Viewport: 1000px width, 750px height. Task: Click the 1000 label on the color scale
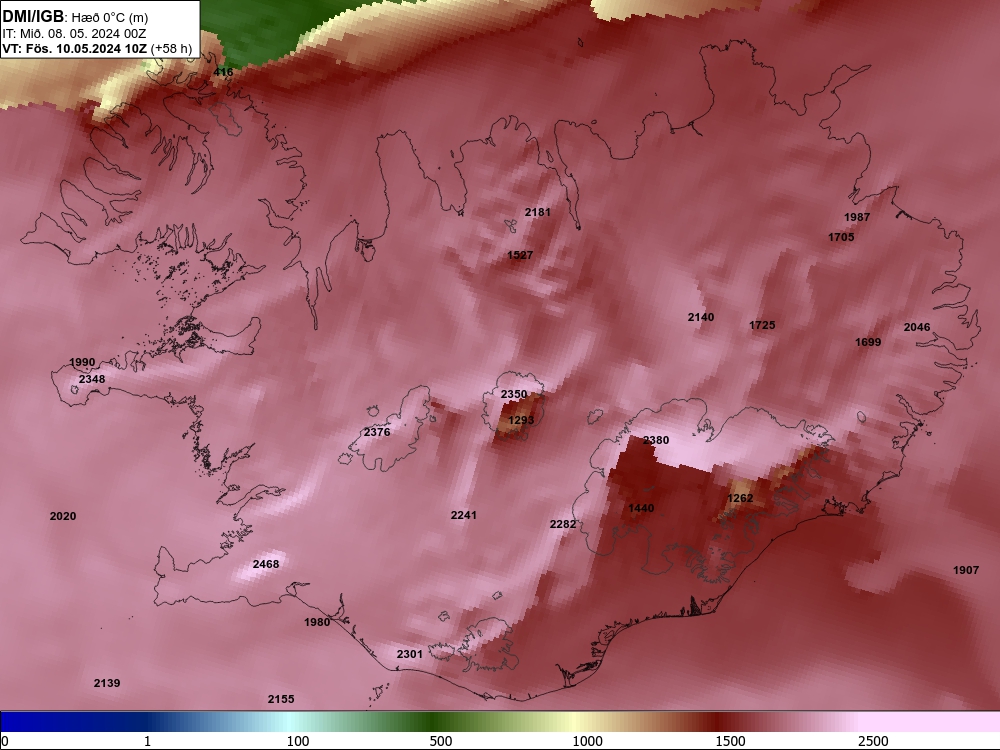click(x=587, y=741)
